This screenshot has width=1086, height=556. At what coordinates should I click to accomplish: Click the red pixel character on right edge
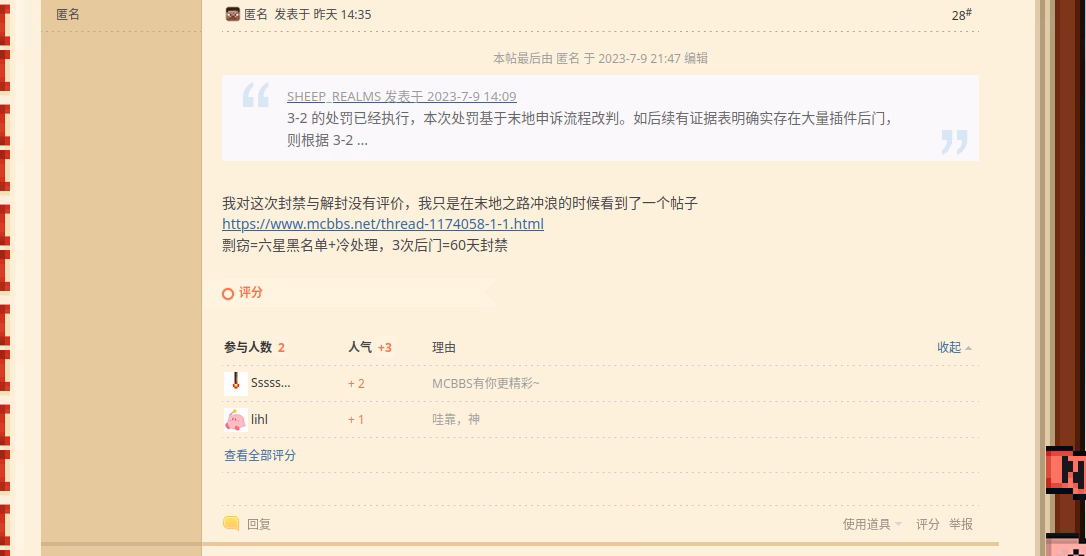coord(1066,472)
